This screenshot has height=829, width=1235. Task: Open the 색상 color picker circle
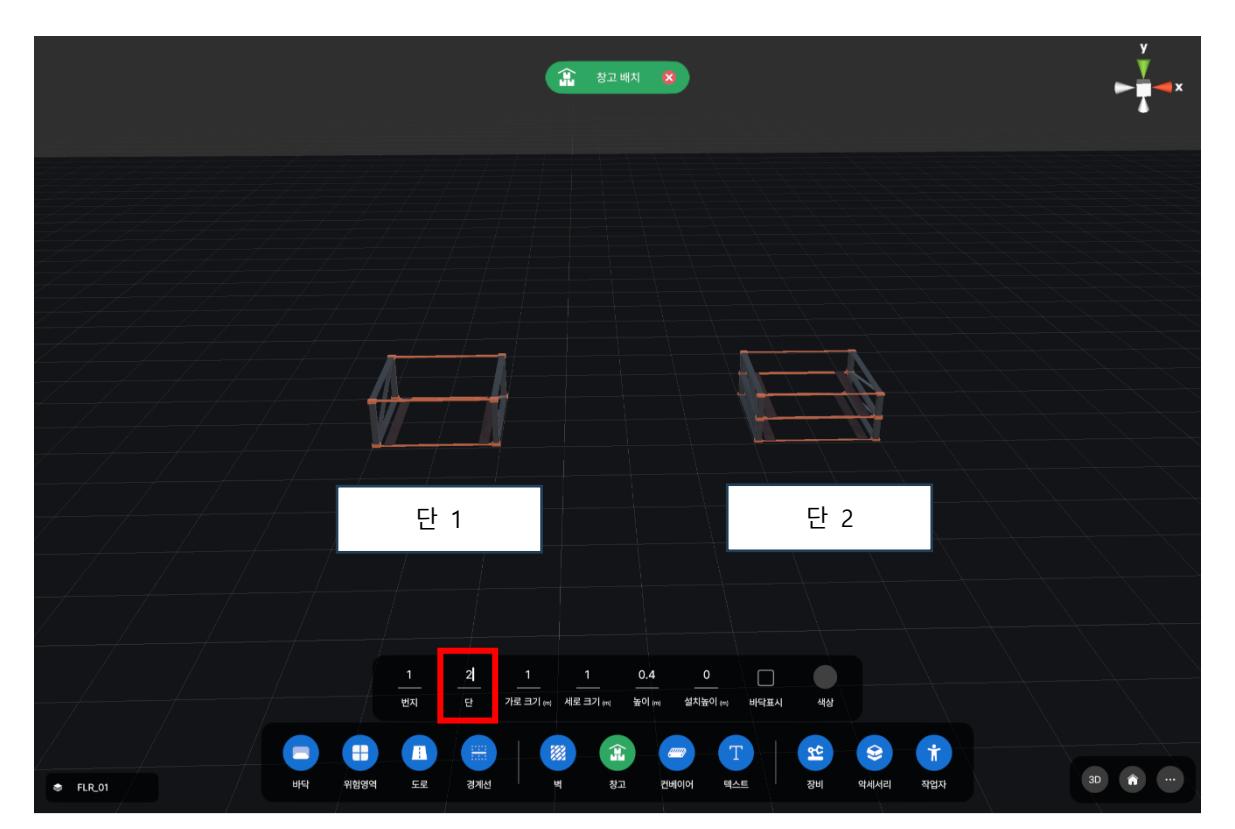click(825, 677)
